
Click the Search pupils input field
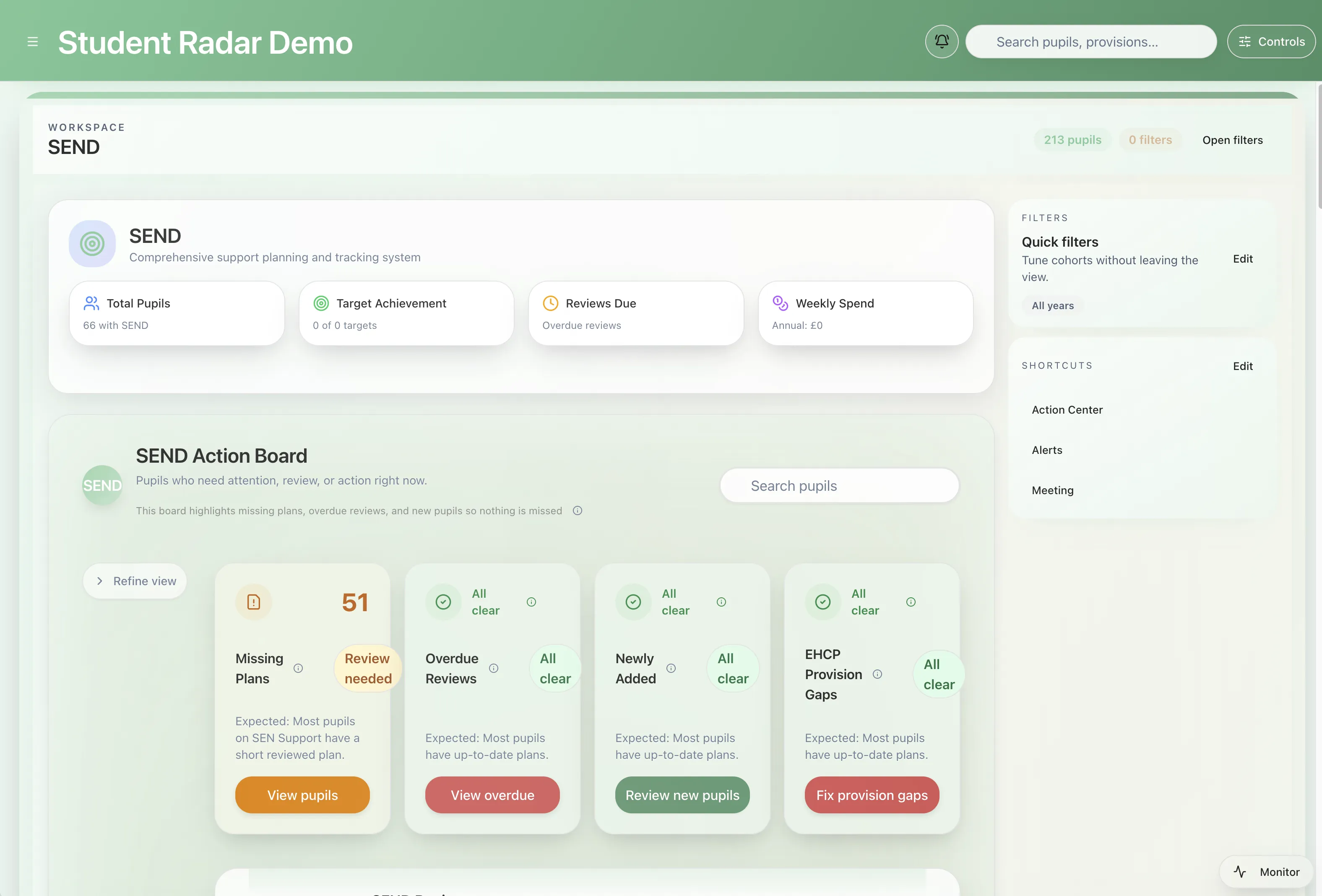point(840,486)
